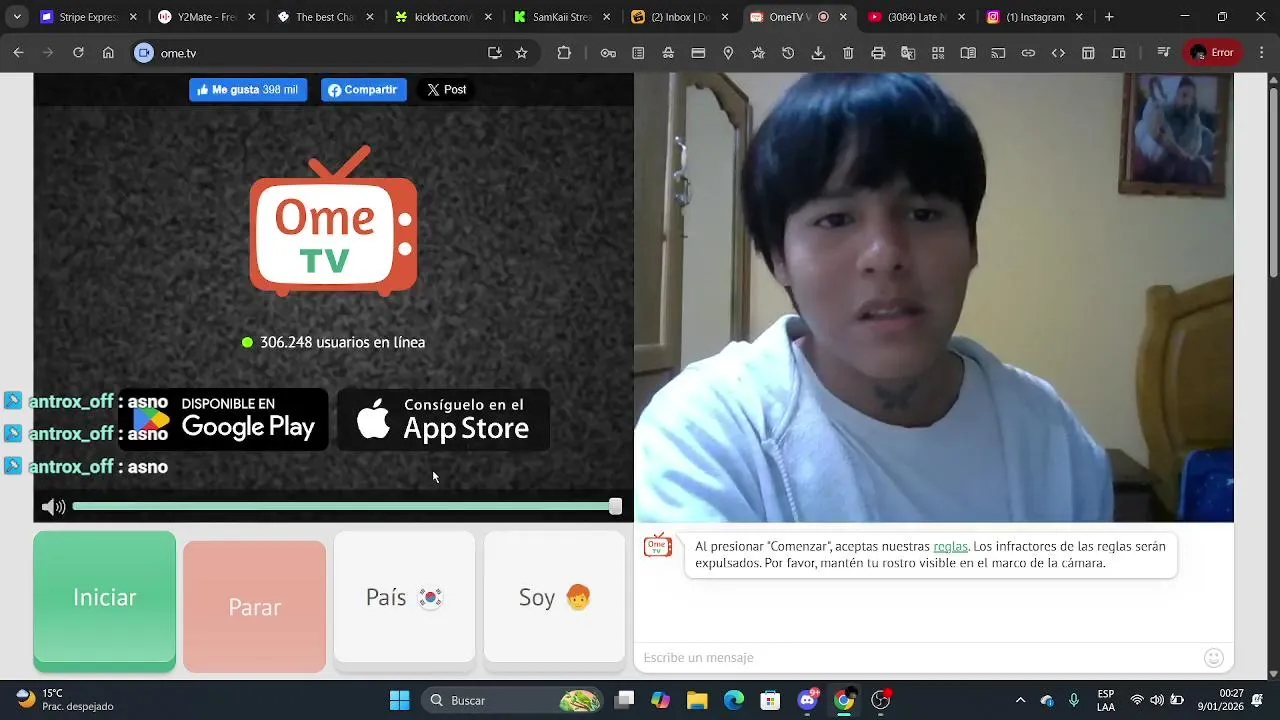Switch to the Instagram tab
The width and height of the screenshot is (1280, 720).
tap(1036, 17)
